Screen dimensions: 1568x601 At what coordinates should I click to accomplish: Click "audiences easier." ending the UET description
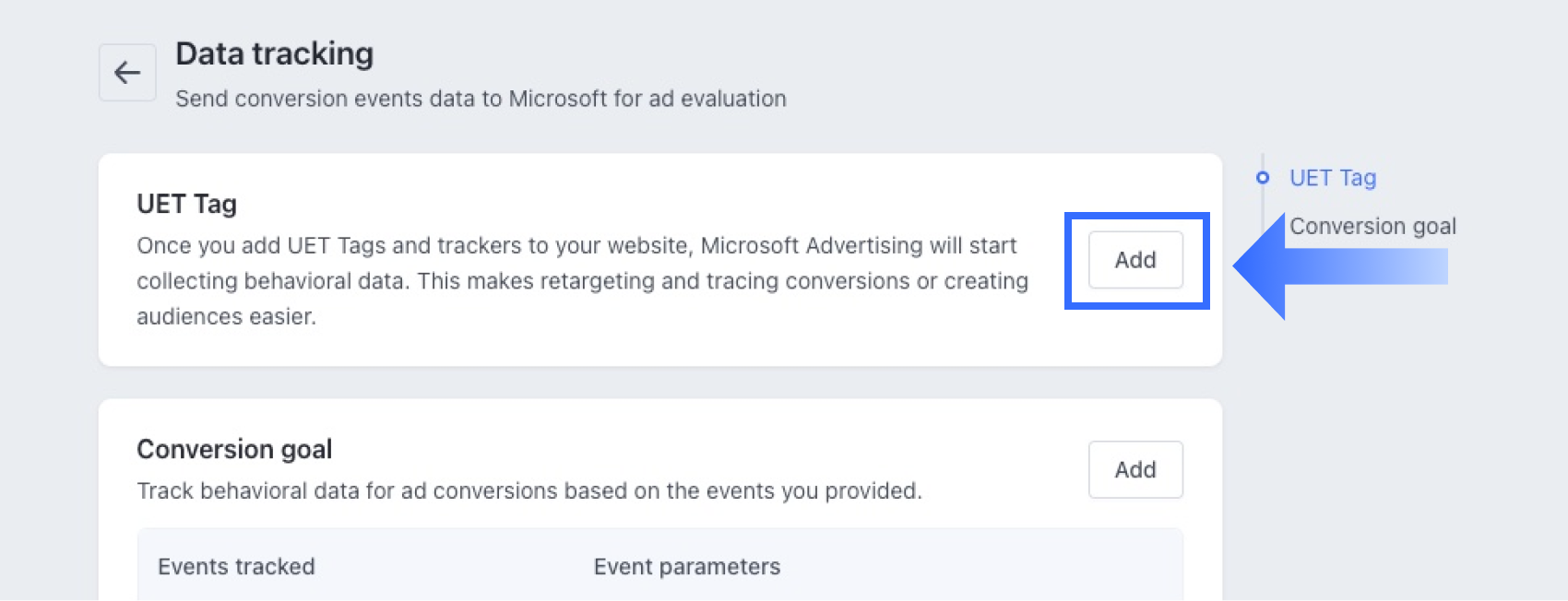(x=227, y=317)
